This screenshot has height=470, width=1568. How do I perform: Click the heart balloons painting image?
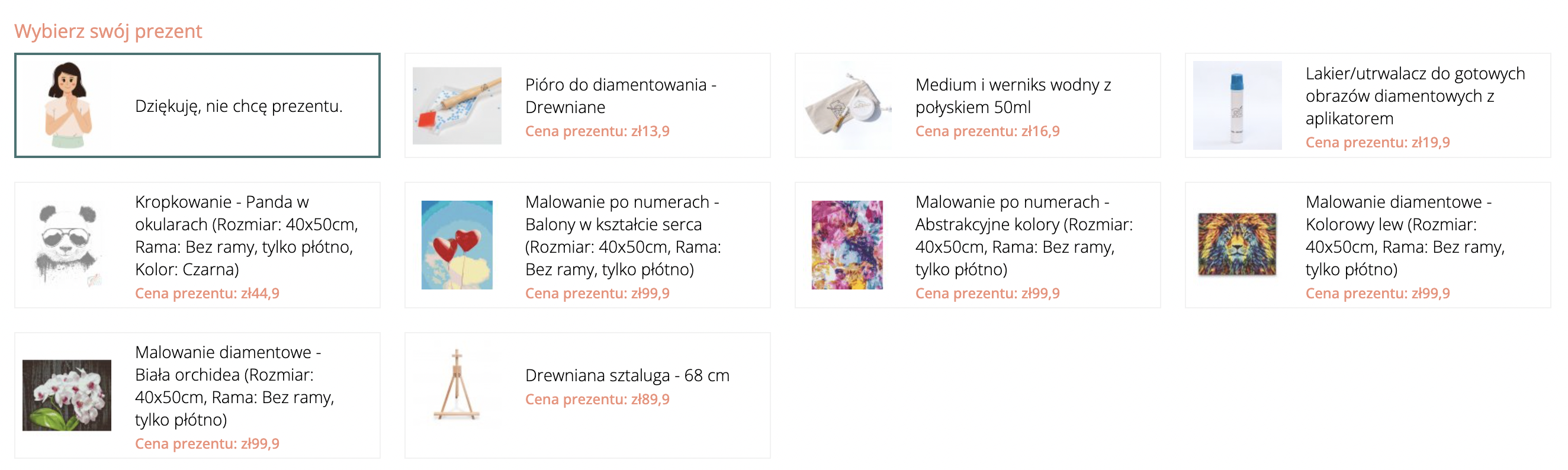tap(457, 244)
